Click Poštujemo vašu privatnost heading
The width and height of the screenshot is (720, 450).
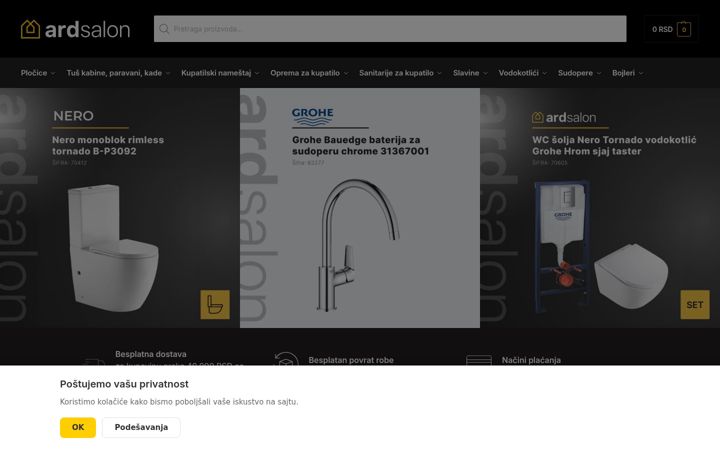pos(124,384)
